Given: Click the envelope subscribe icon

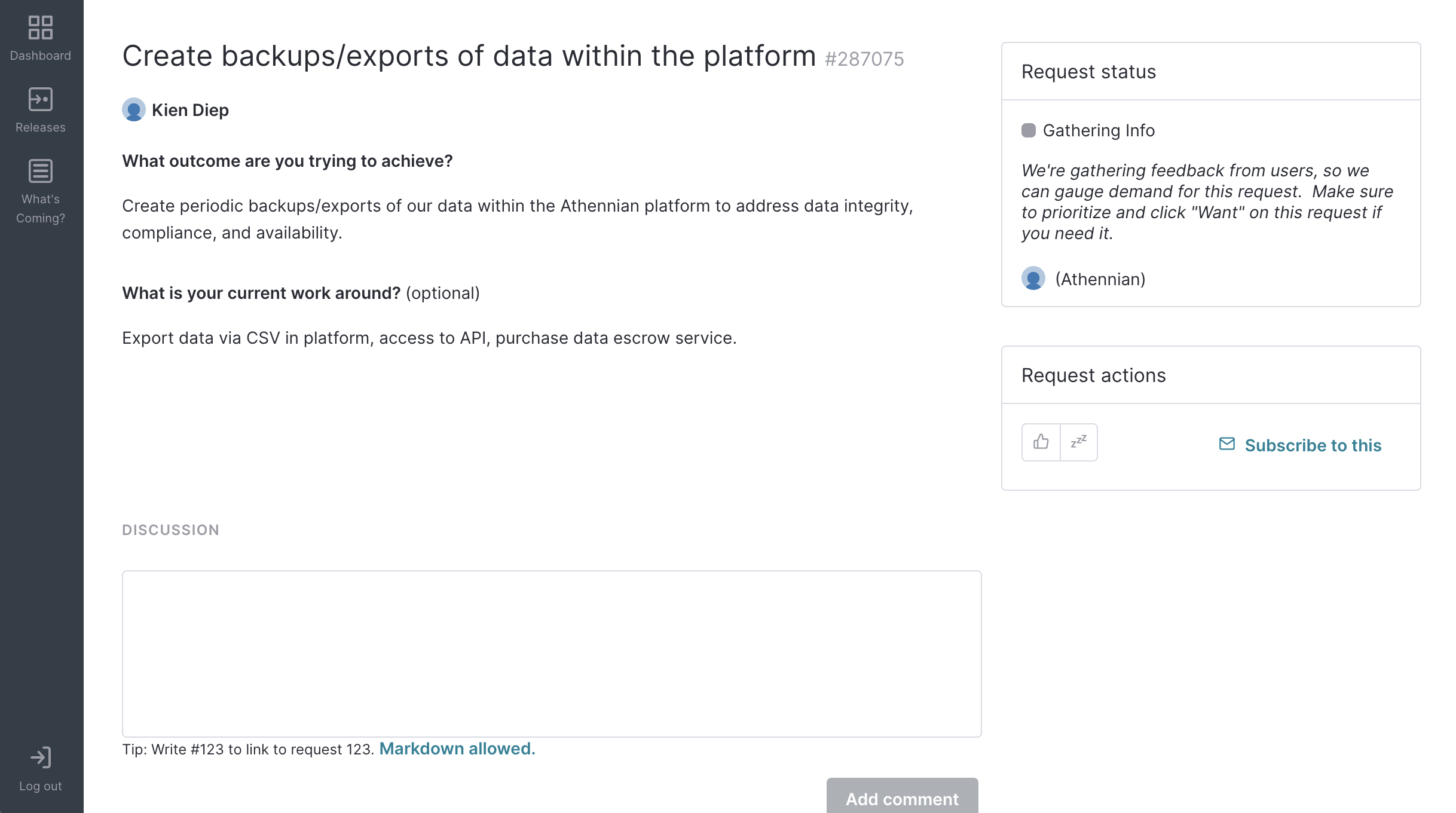Looking at the screenshot, I should [x=1226, y=444].
